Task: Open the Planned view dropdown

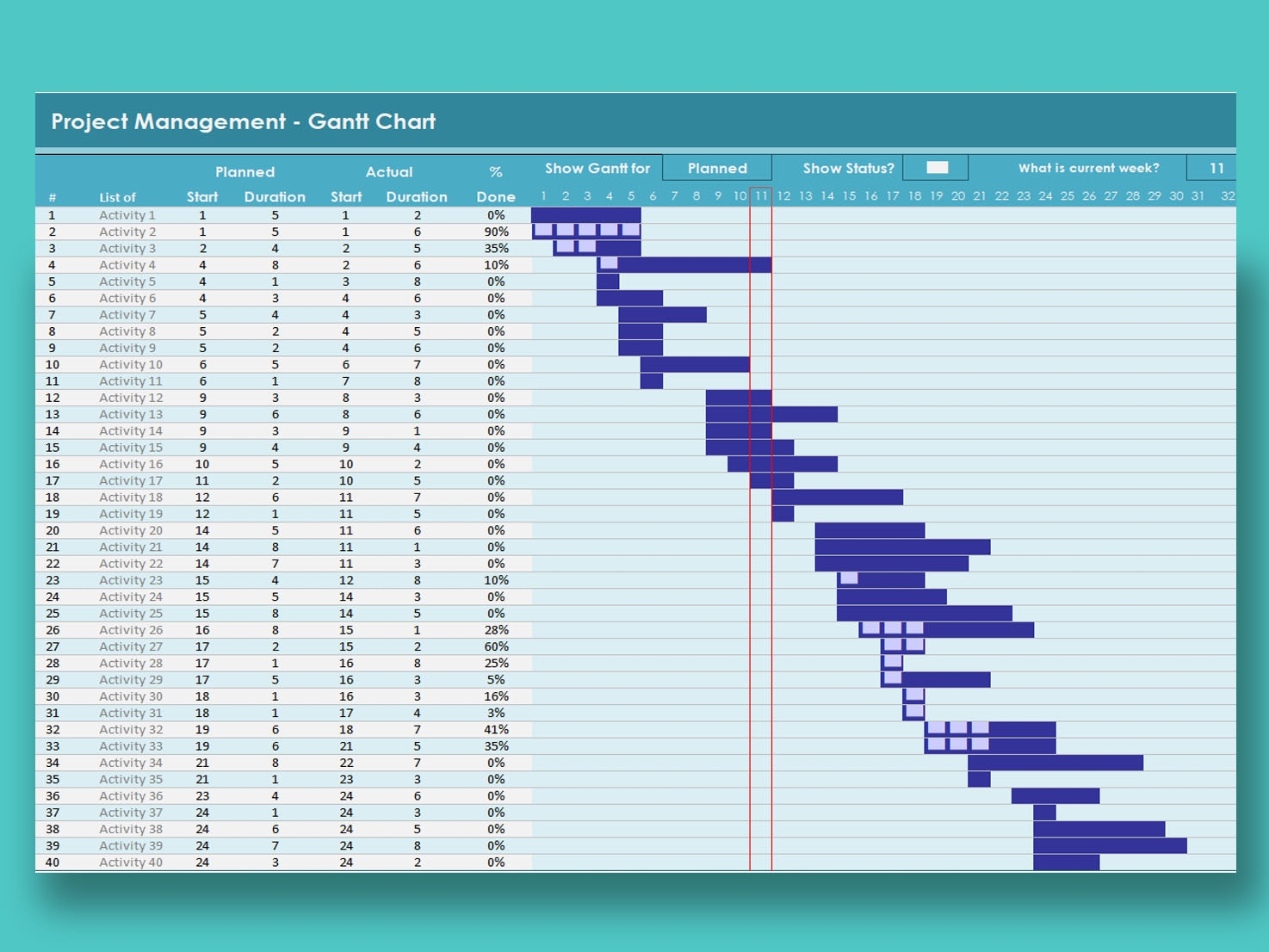Action: [x=717, y=168]
